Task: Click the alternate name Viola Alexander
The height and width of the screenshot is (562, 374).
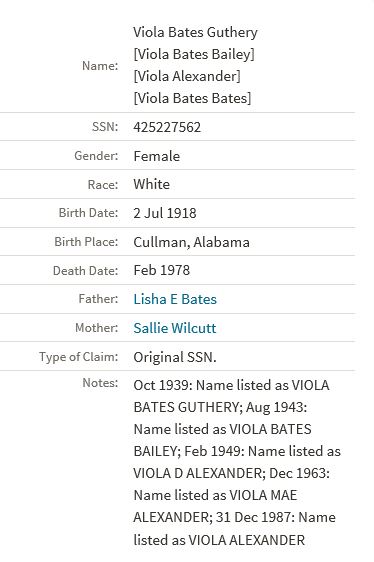Action: (x=187, y=76)
